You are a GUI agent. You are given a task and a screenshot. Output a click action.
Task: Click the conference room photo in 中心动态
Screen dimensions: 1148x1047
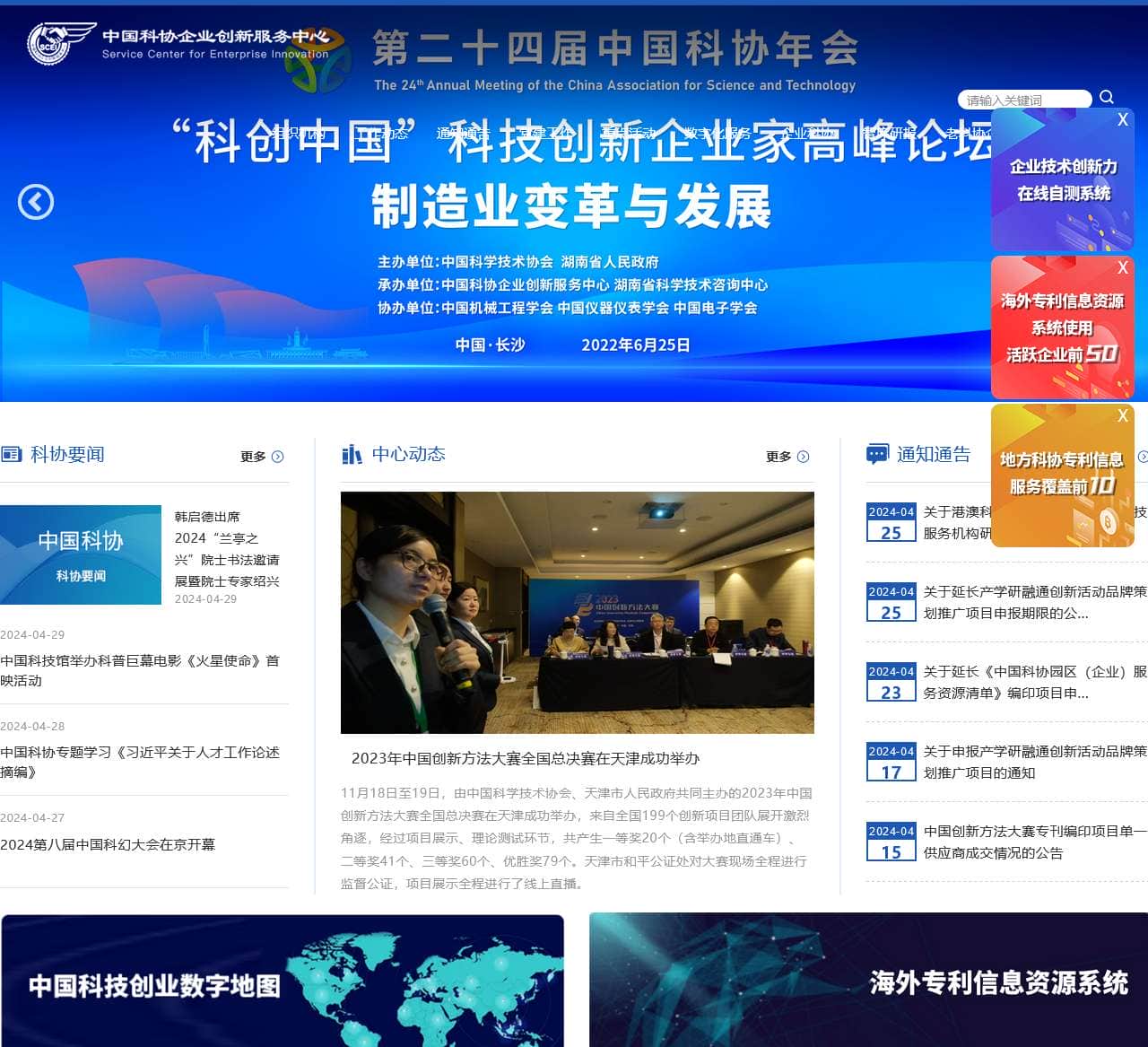point(578,613)
